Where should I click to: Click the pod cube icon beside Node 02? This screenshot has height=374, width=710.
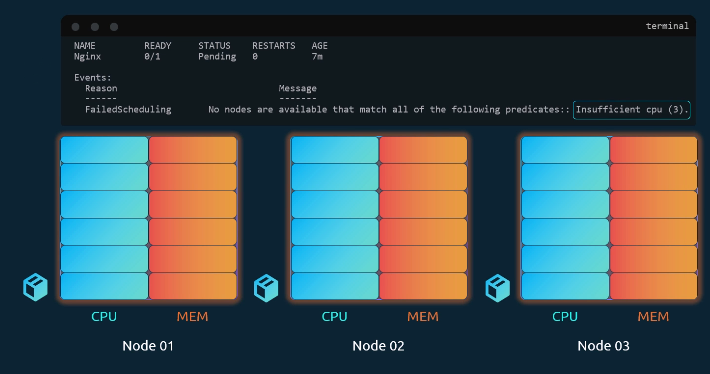[266, 288]
